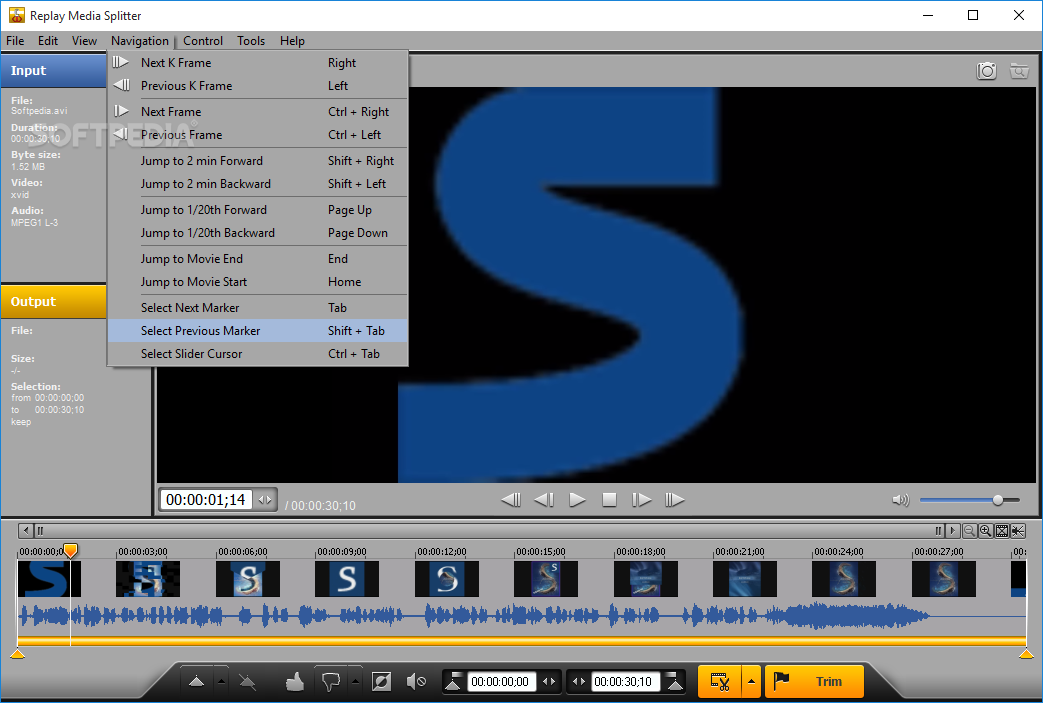Click the end selection triangle marker on timeline

click(x=1026, y=654)
